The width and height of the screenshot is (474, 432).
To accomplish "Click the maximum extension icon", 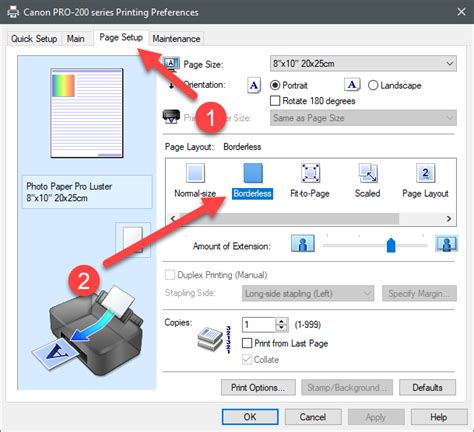I will coord(447,243).
